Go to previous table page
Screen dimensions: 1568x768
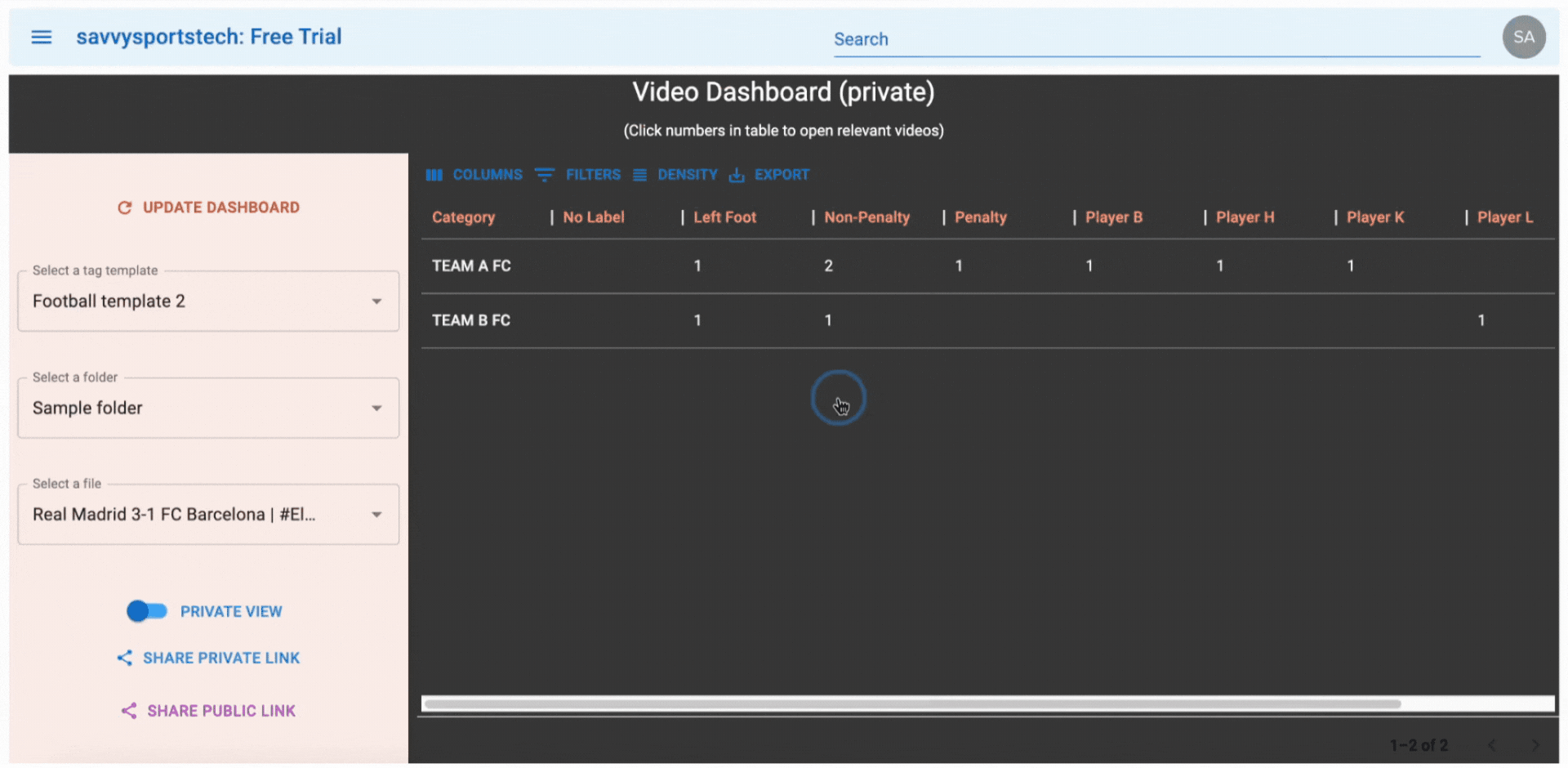[x=1492, y=745]
